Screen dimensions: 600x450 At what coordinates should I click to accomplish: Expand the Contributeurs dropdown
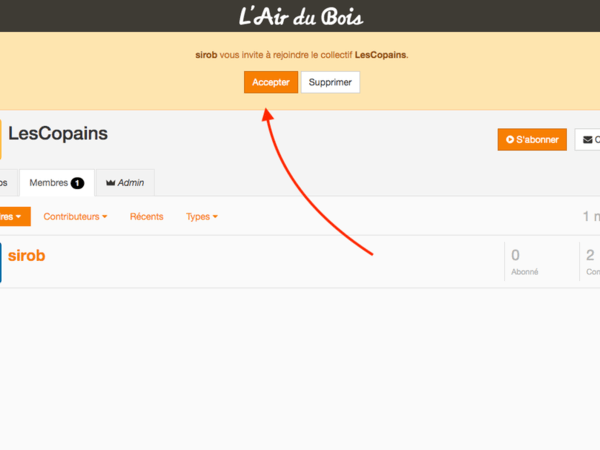tap(75, 216)
